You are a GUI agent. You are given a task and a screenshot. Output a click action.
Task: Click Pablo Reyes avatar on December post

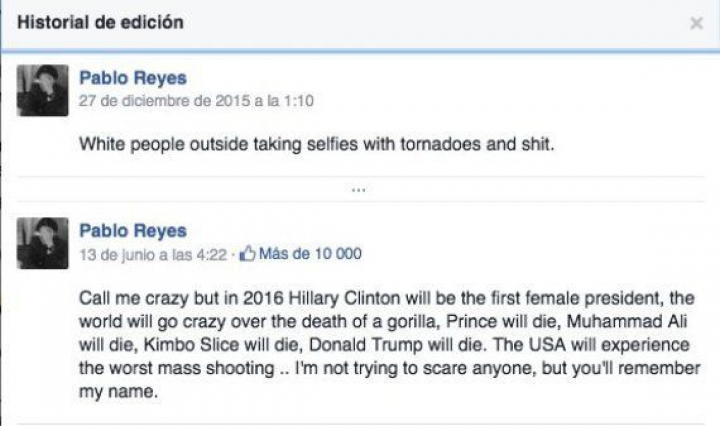43,91
